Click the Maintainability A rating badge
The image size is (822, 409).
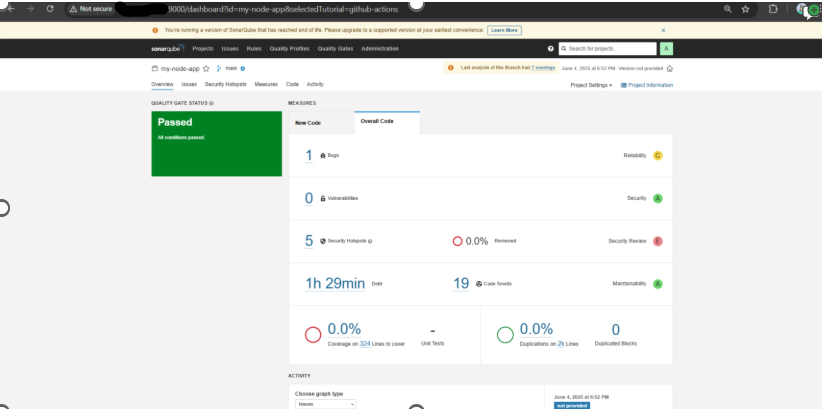click(657, 284)
